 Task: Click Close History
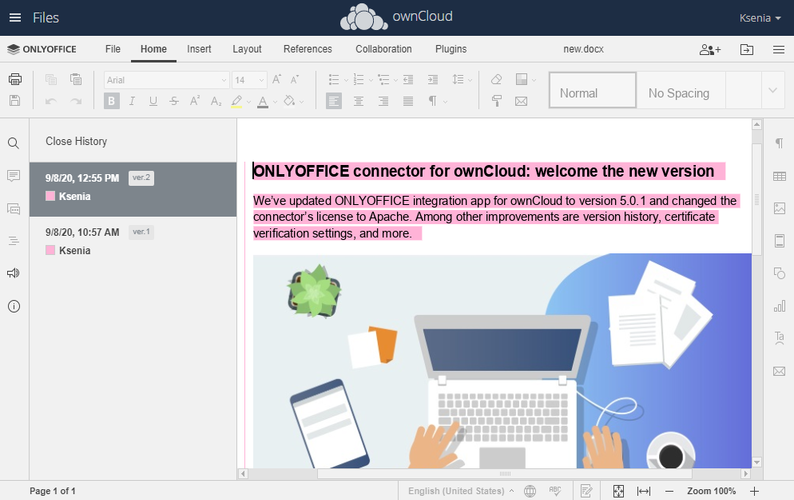[x=76, y=141]
